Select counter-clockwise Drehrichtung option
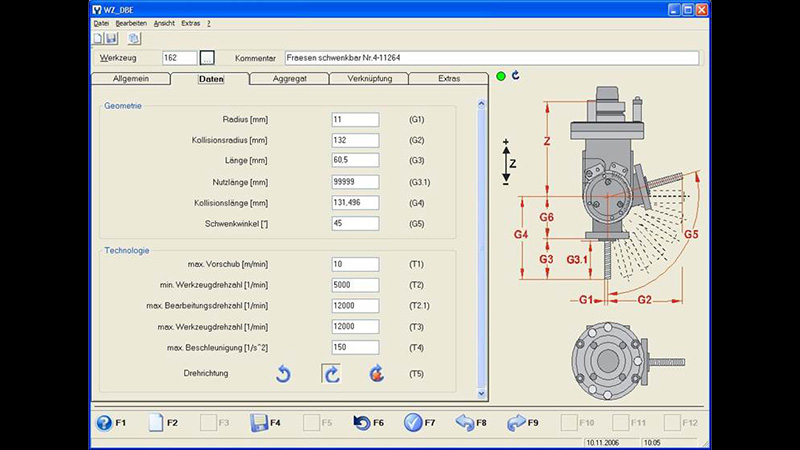Viewport: 800px width, 450px height. coord(283,374)
